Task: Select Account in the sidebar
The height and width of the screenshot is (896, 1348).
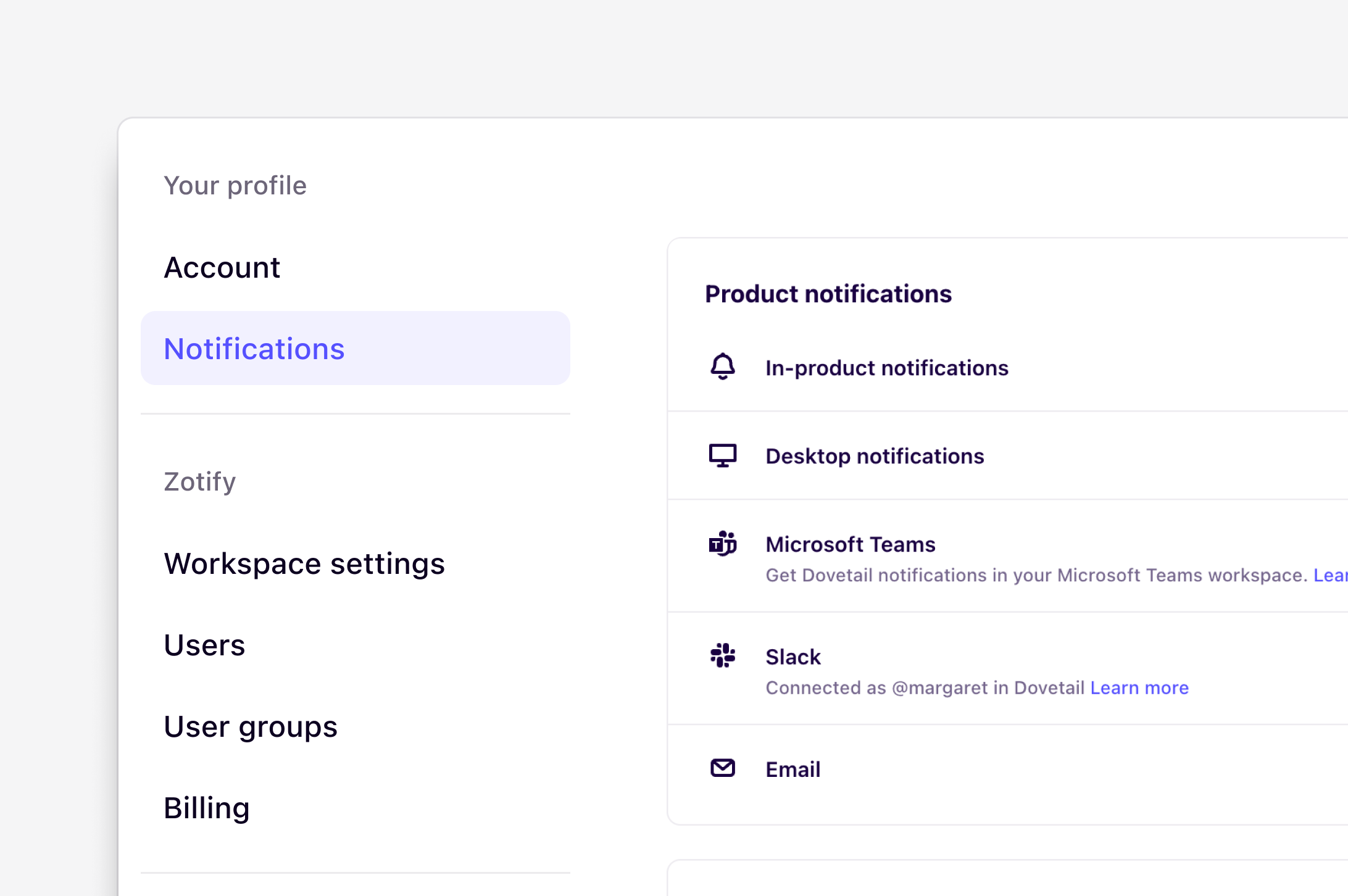Action: pyautogui.click(x=222, y=267)
